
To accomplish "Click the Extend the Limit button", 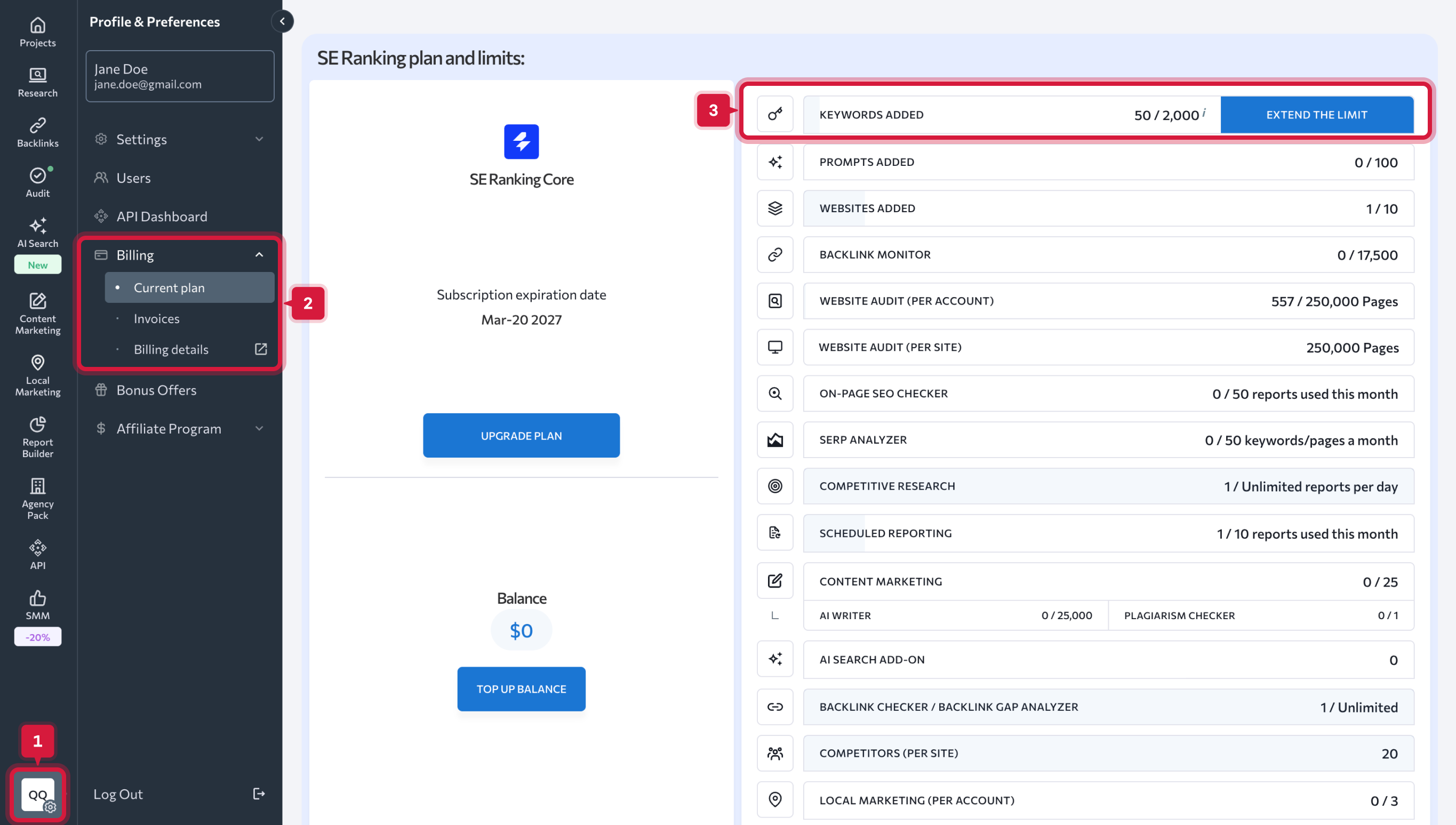I will pyautogui.click(x=1316, y=115).
